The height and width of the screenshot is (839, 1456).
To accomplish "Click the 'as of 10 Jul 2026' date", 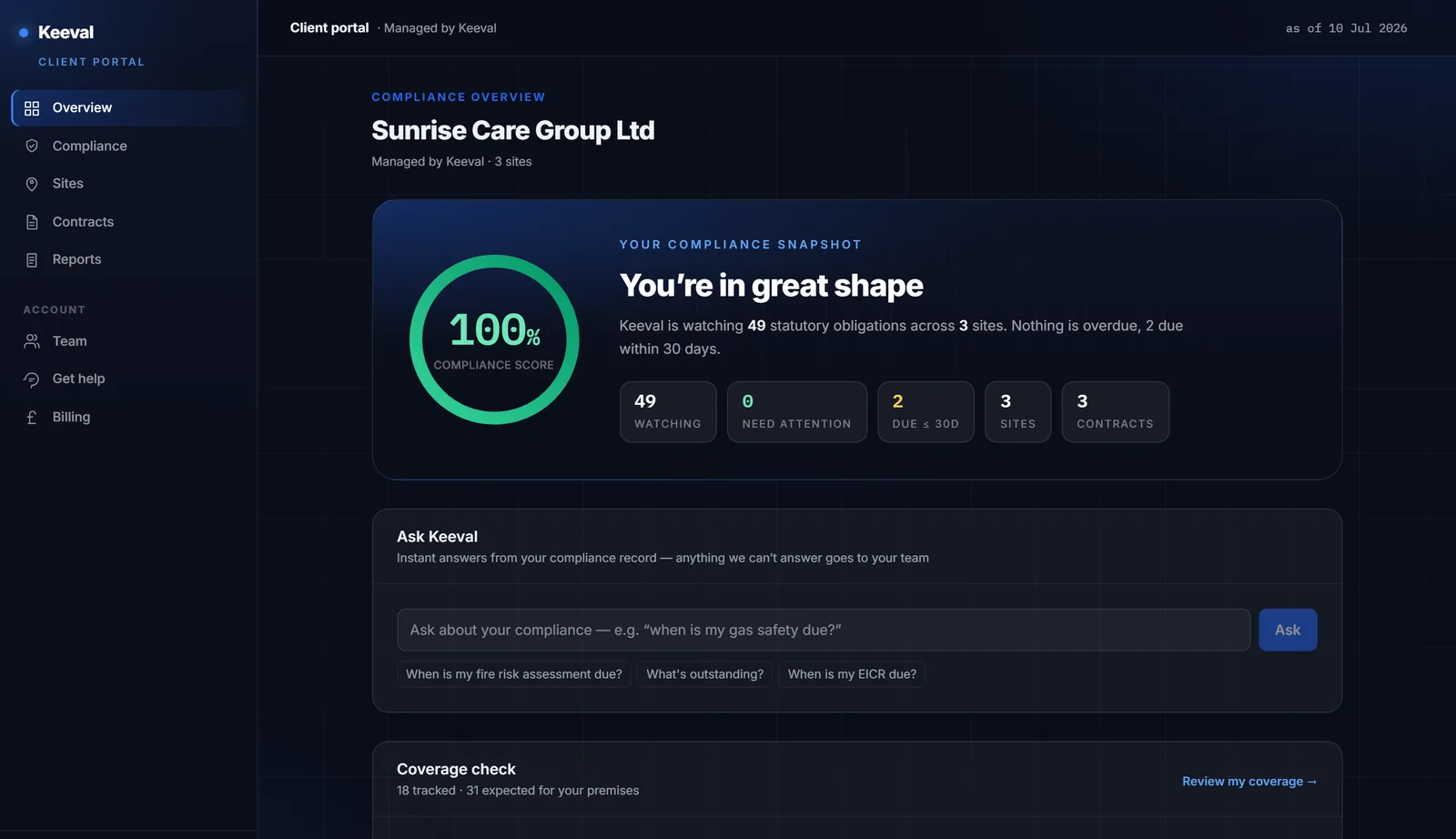I will pos(1346,28).
